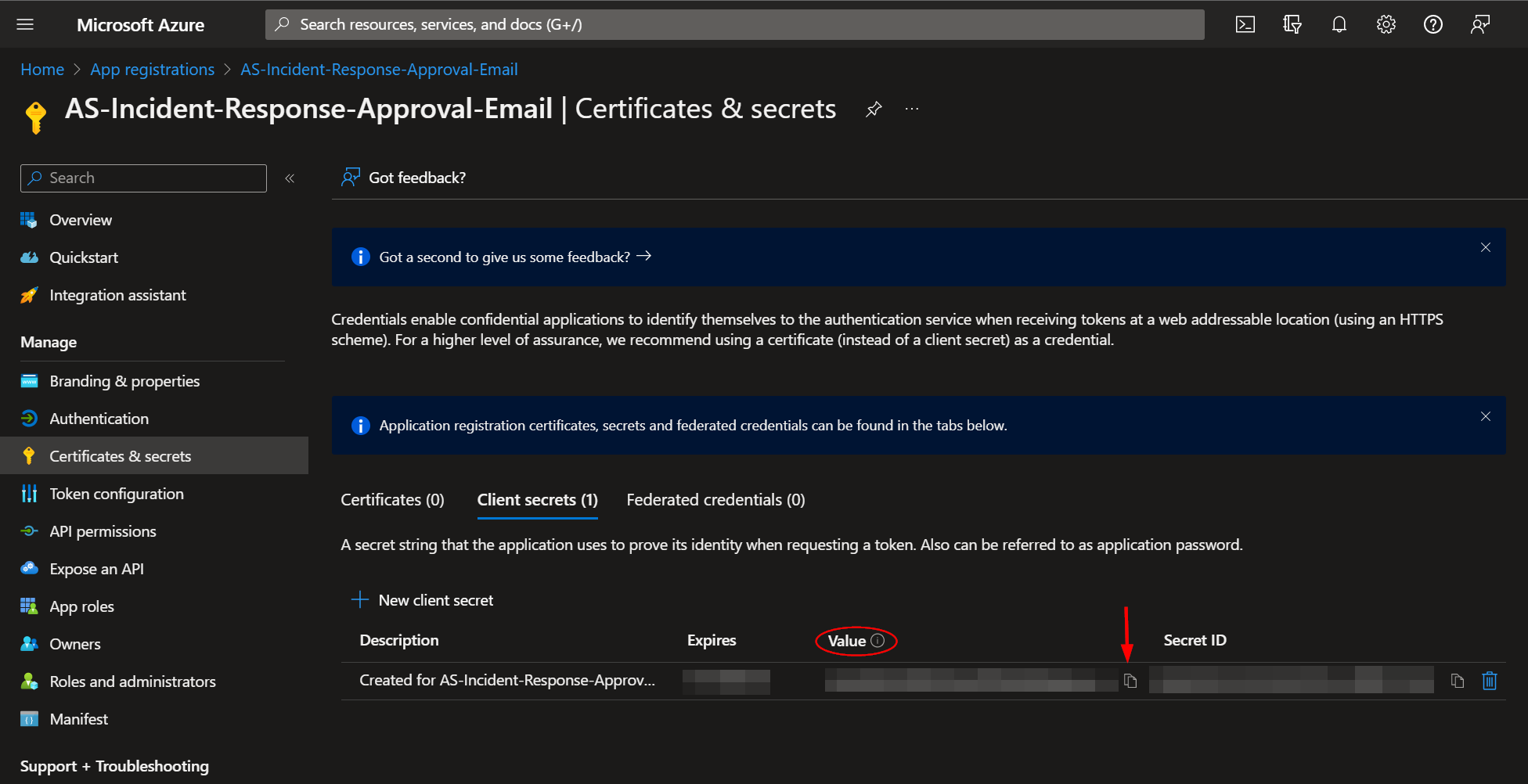The image size is (1528, 784).
Task: Copy the client secret Value
Action: pyautogui.click(x=1130, y=681)
